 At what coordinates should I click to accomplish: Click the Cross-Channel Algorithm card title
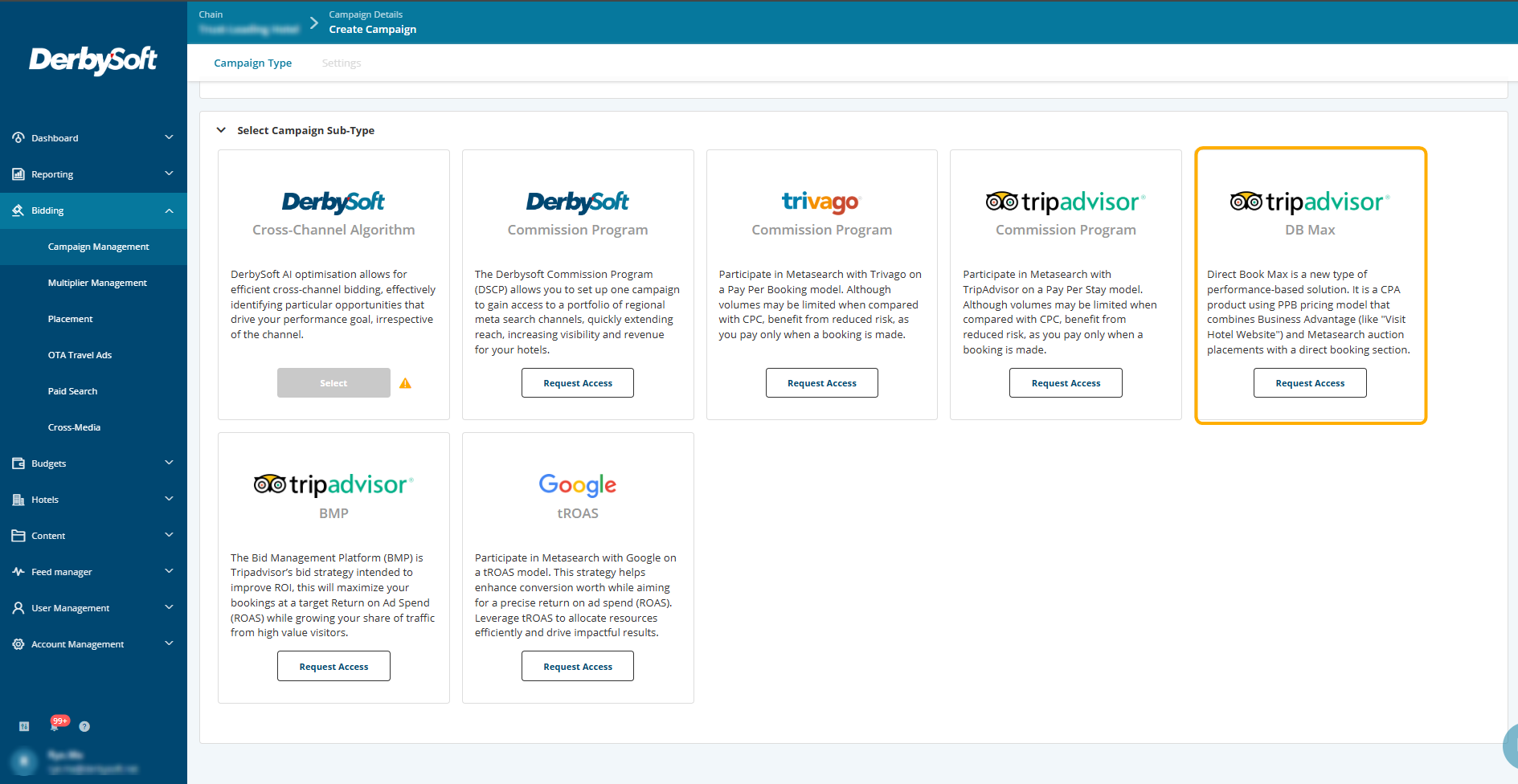click(x=333, y=230)
